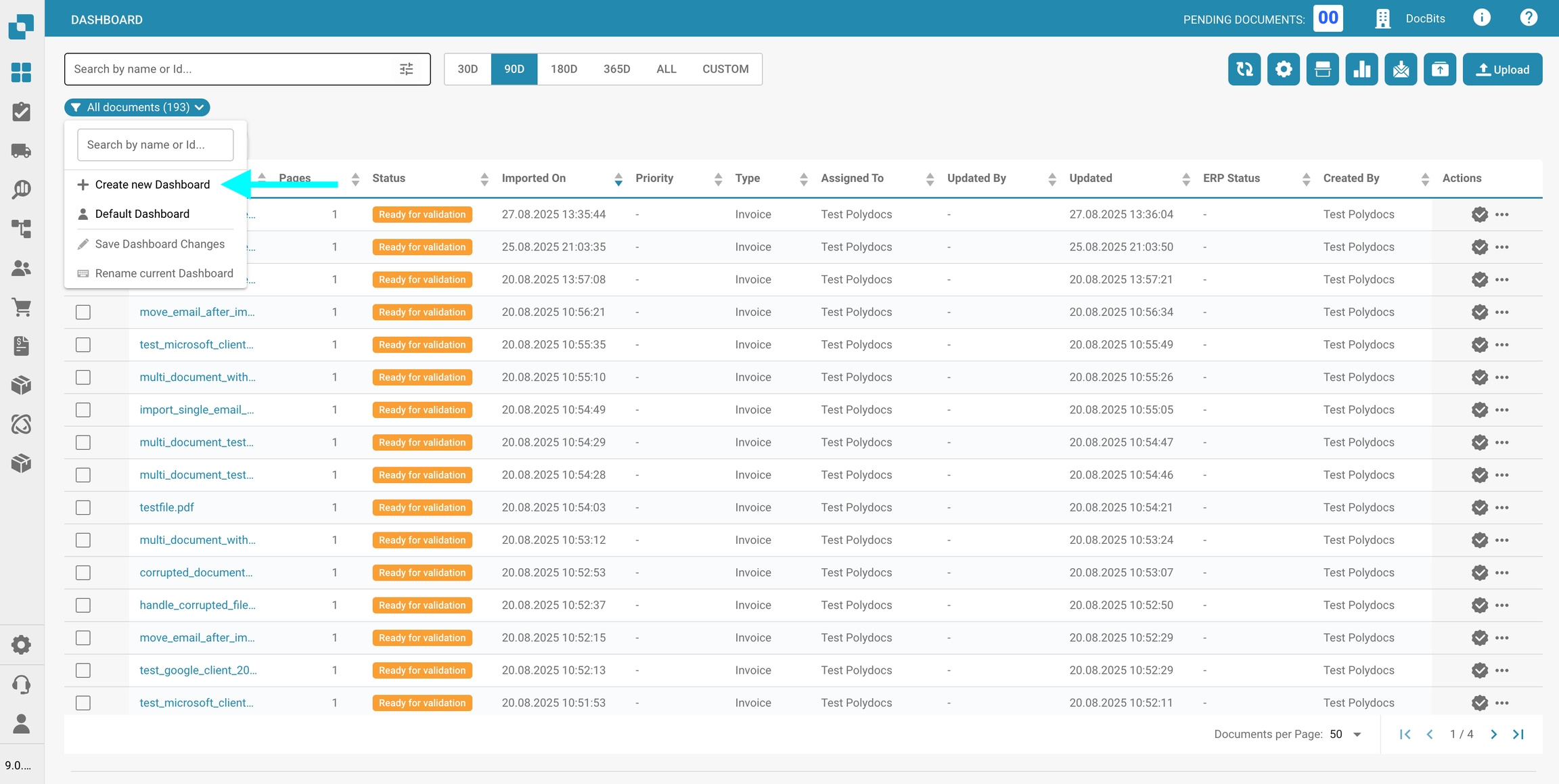Viewport: 1559px width, 784px height.
Task: Tick checkbox next to test_google_client_20 file
Action: point(83,670)
